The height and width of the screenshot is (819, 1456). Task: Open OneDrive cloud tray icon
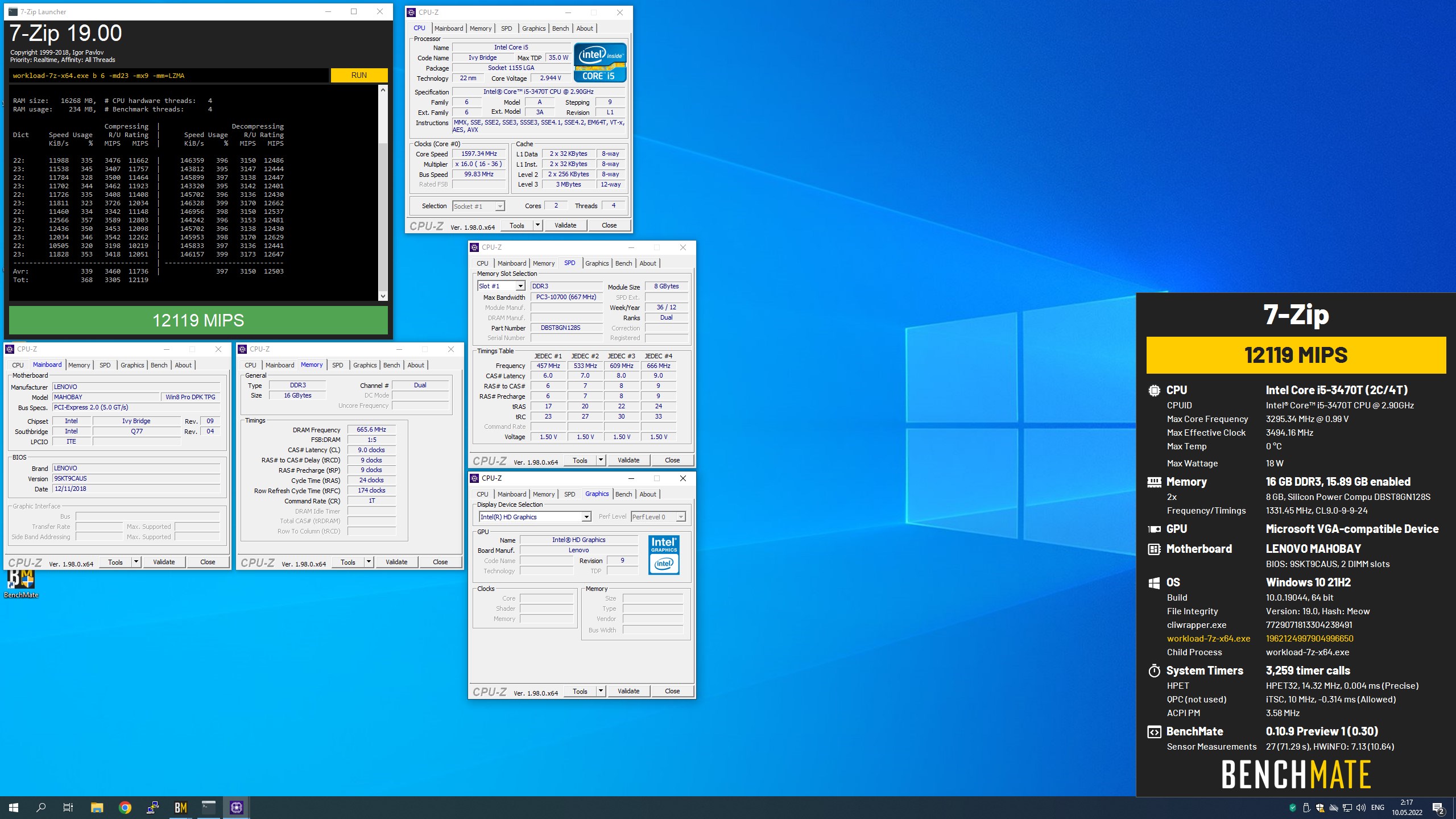[x=1333, y=808]
